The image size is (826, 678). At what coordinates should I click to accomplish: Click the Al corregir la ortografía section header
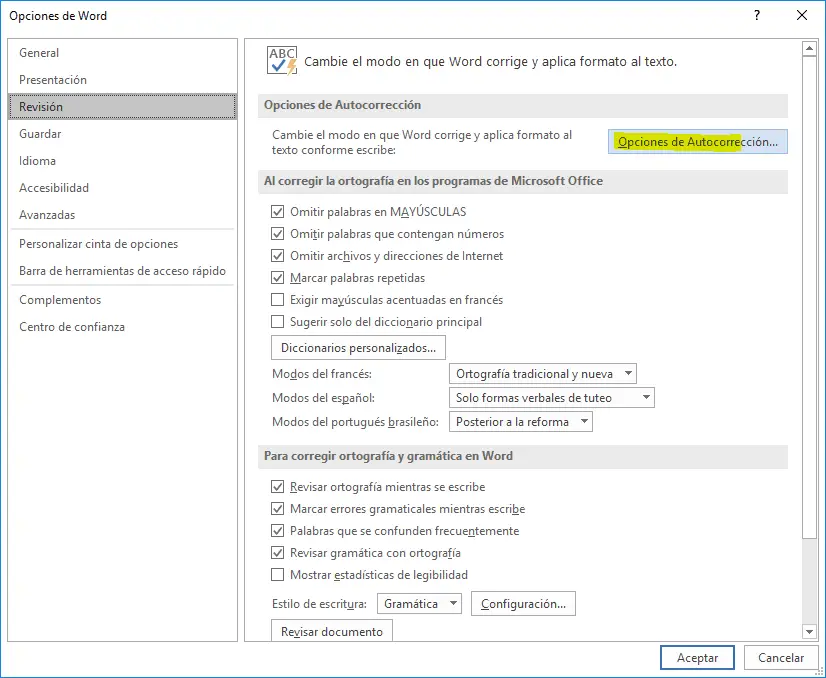point(523,181)
